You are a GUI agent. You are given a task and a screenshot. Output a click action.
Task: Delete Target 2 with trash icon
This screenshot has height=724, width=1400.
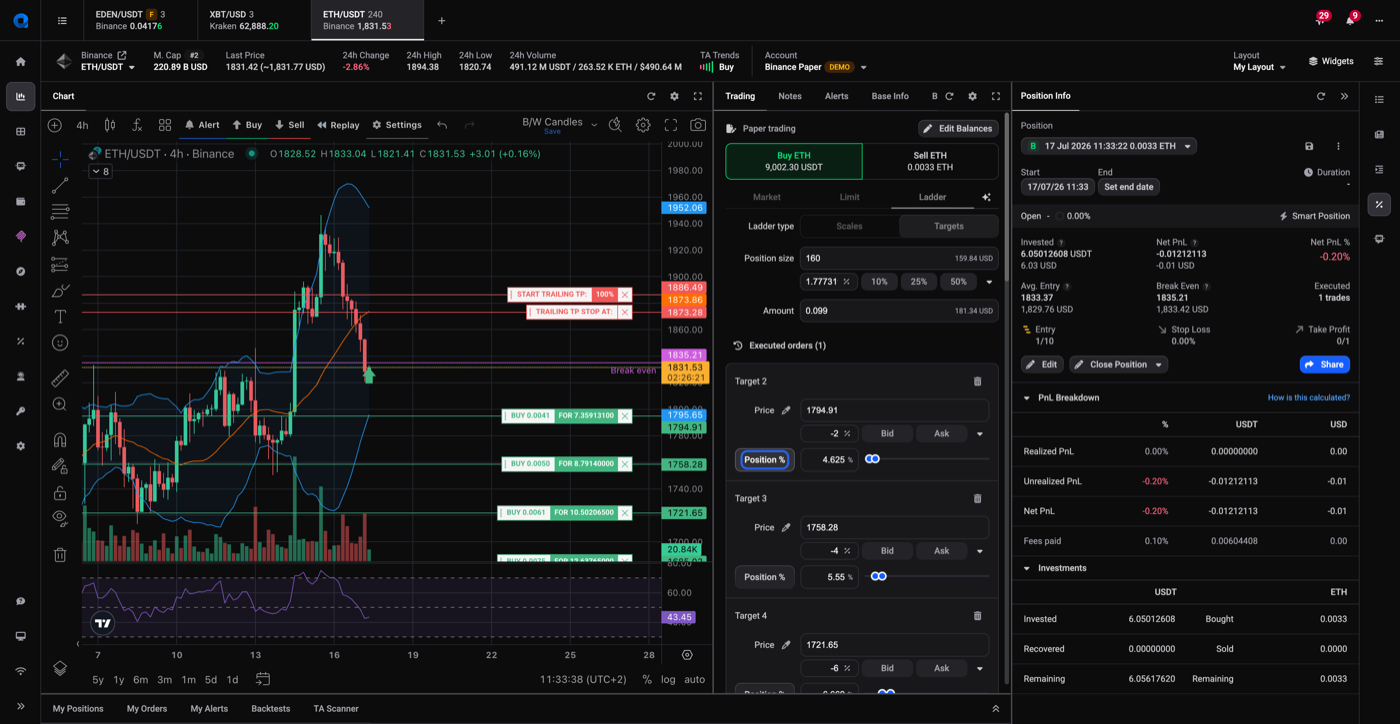[978, 381]
